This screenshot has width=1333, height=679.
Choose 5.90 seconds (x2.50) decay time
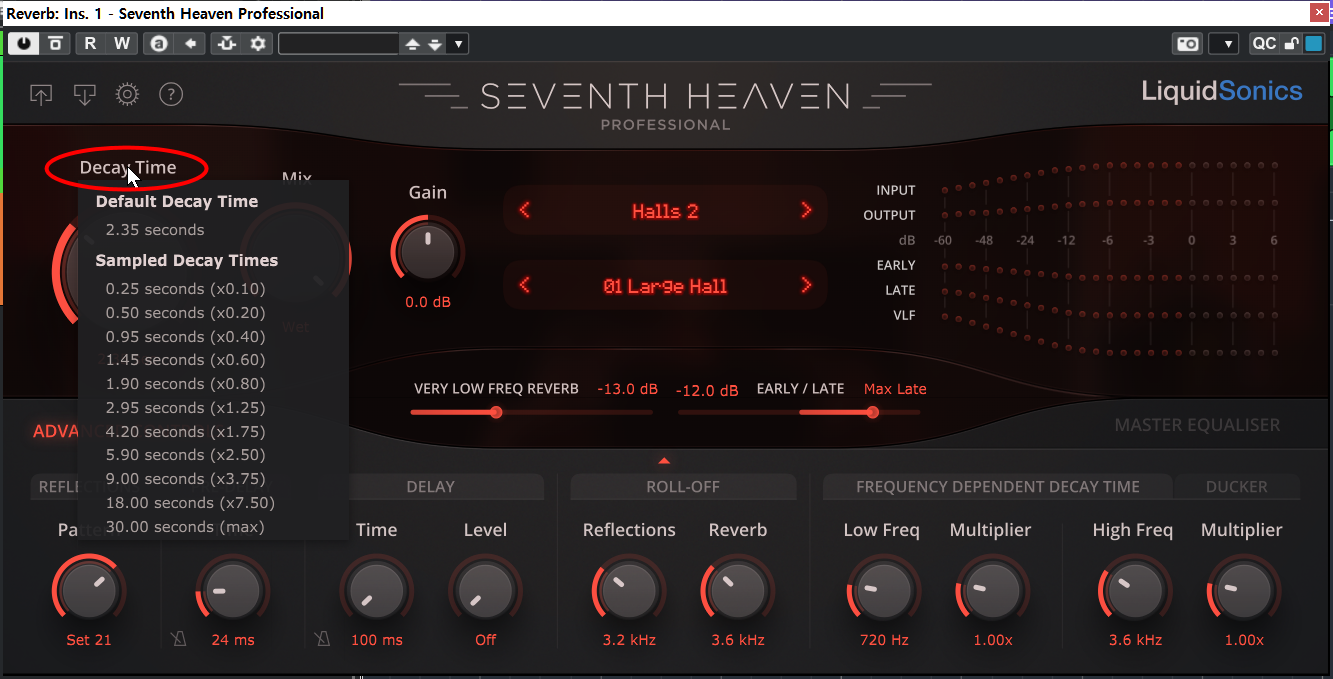pyautogui.click(x=186, y=455)
